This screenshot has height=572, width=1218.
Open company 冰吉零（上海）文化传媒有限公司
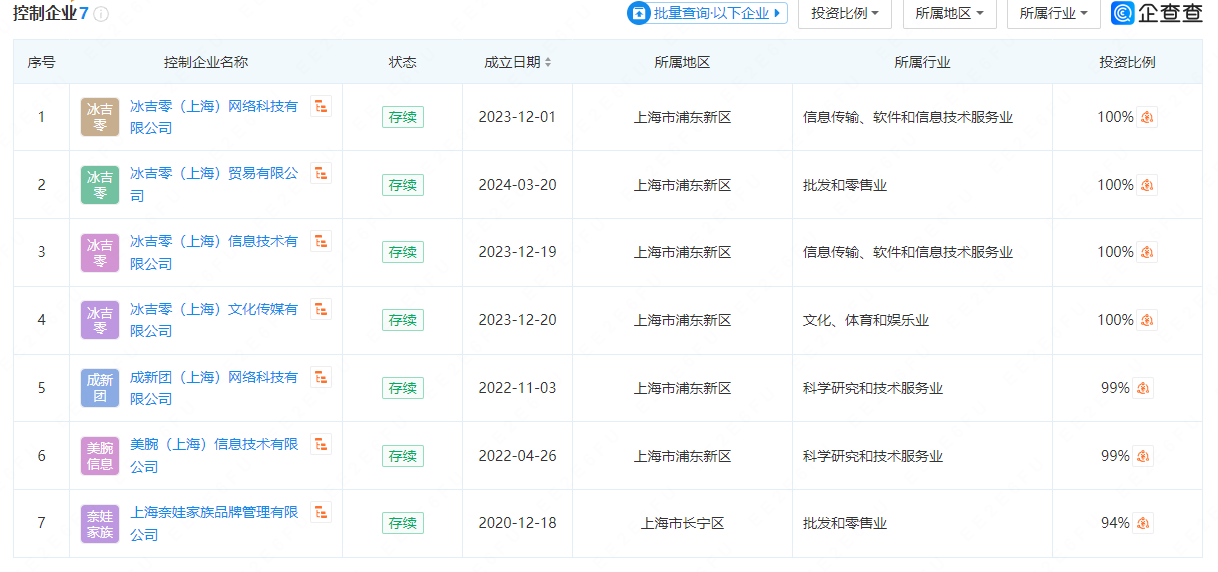(214, 320)
